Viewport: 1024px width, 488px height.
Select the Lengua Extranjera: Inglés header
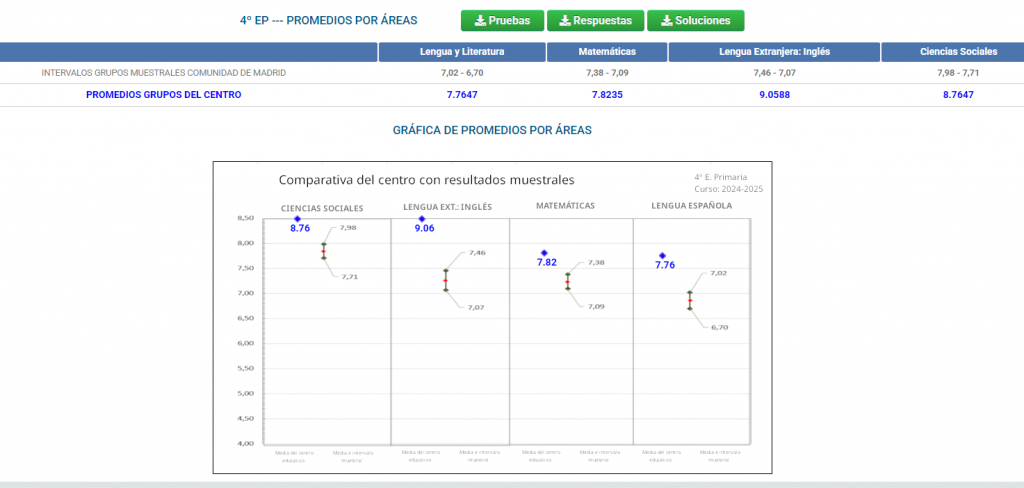click(x=775, y=52)
